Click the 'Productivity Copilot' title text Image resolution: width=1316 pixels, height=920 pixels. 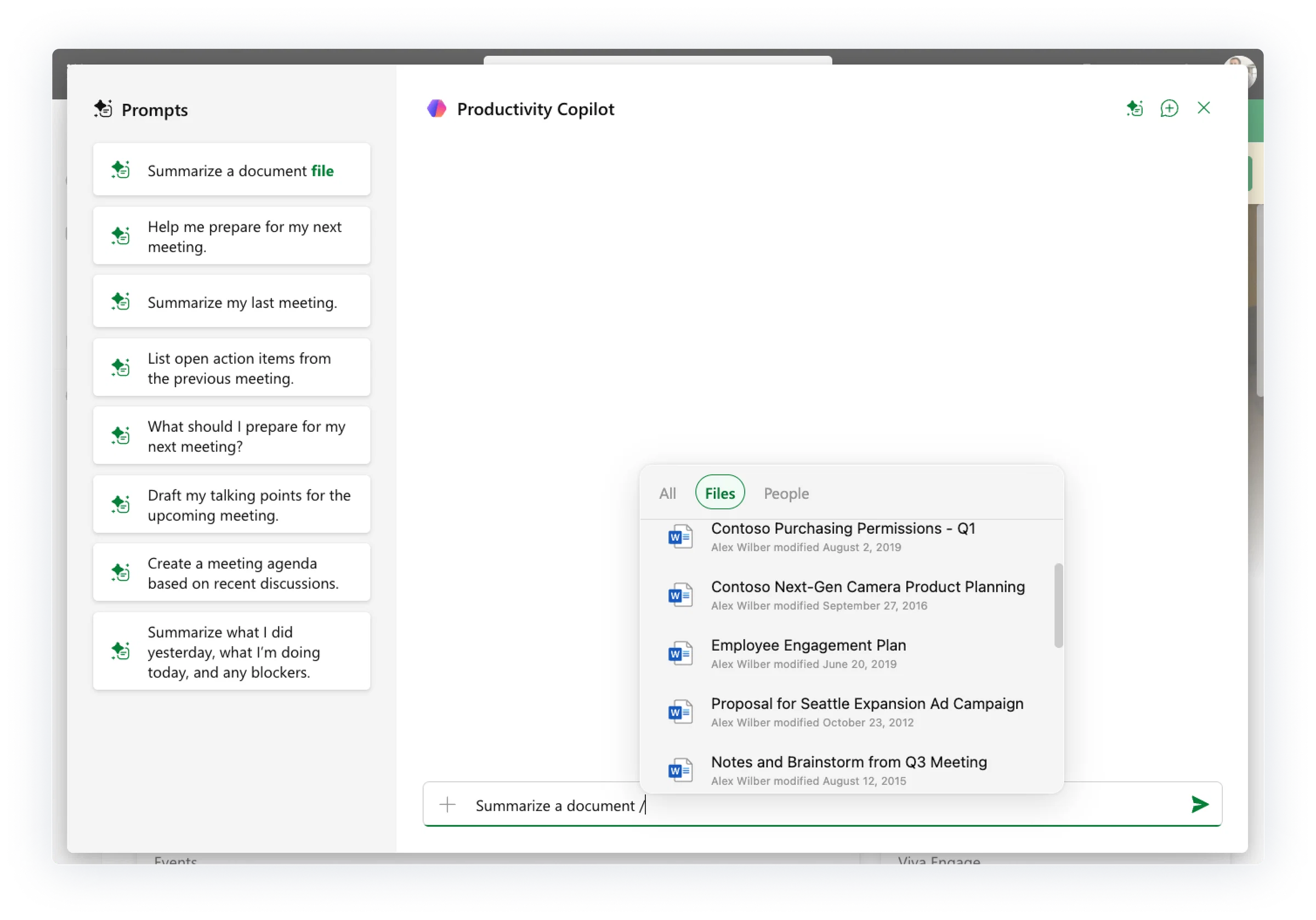[x=535, y=109]
